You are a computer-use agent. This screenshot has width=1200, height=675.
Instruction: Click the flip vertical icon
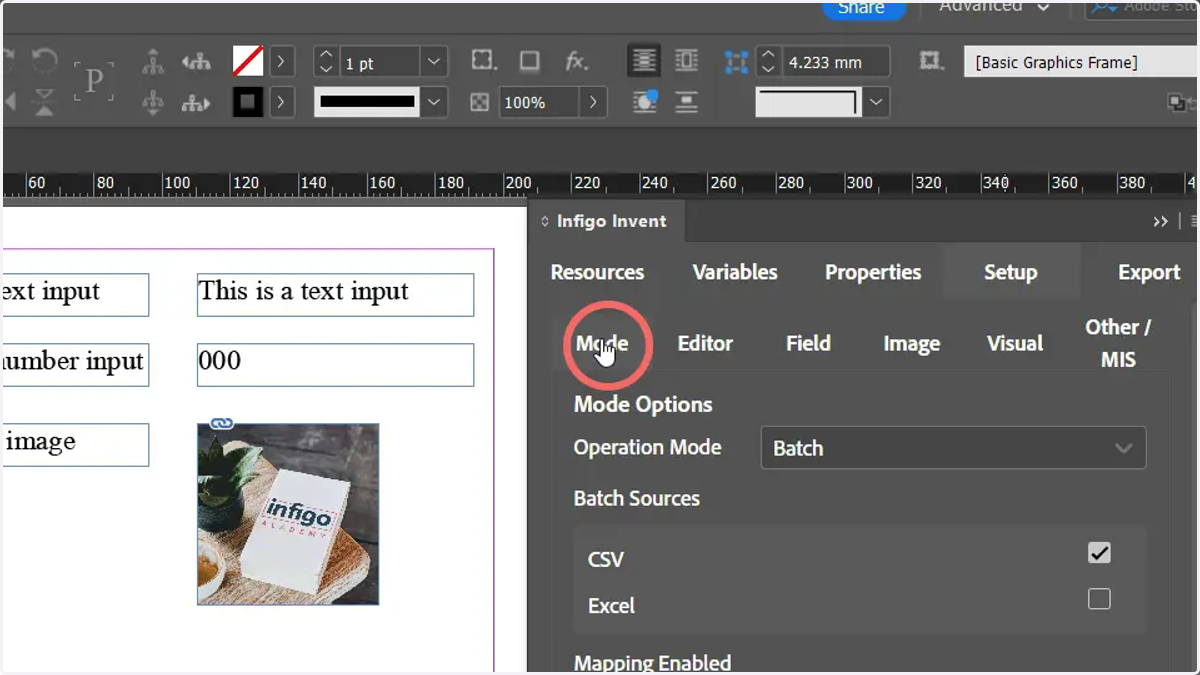click(x=44, y=102)
